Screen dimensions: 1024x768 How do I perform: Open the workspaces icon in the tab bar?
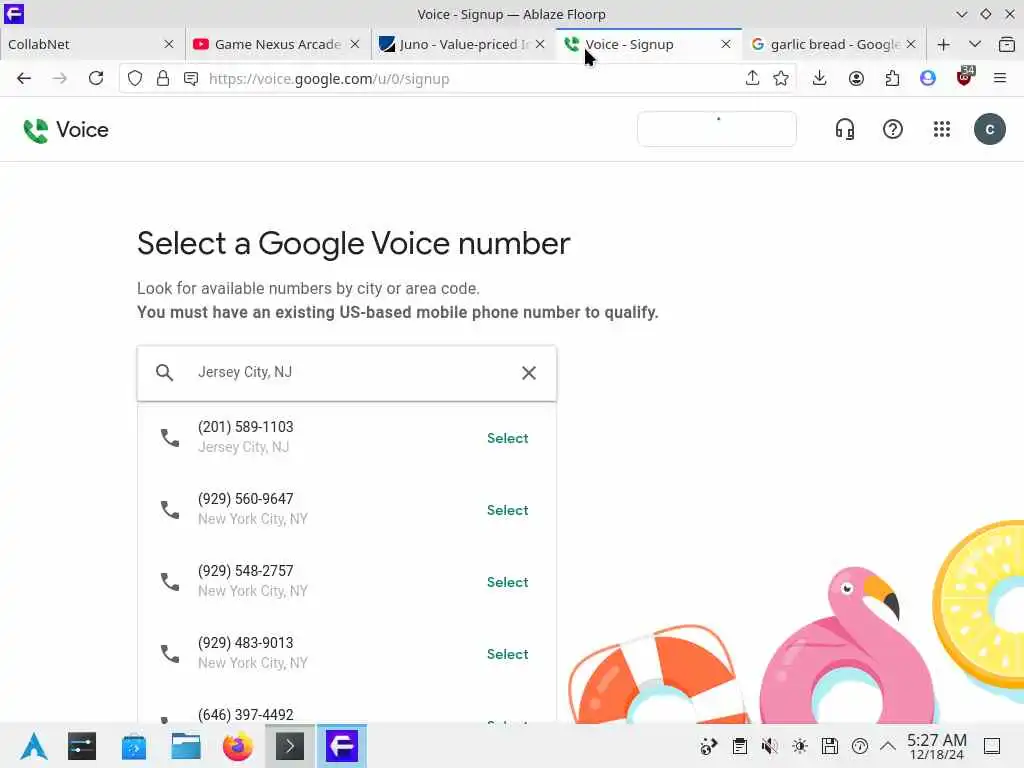1007,44
